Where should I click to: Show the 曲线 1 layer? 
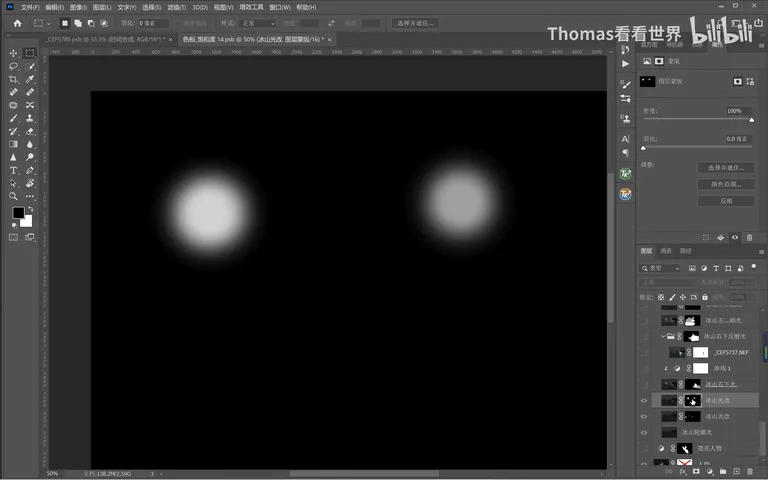644,368
